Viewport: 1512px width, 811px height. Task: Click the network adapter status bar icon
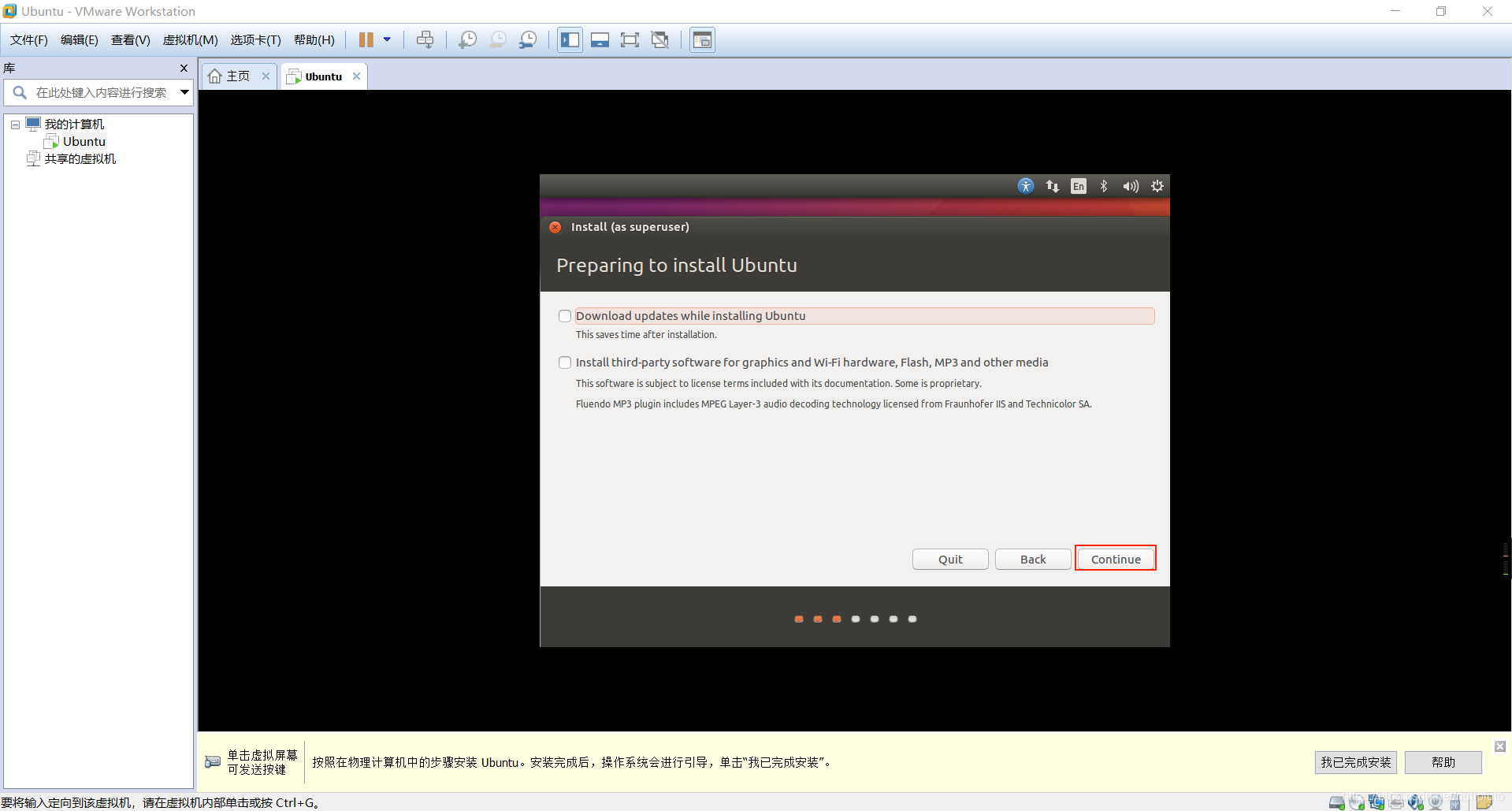(x=1376, y=802)
